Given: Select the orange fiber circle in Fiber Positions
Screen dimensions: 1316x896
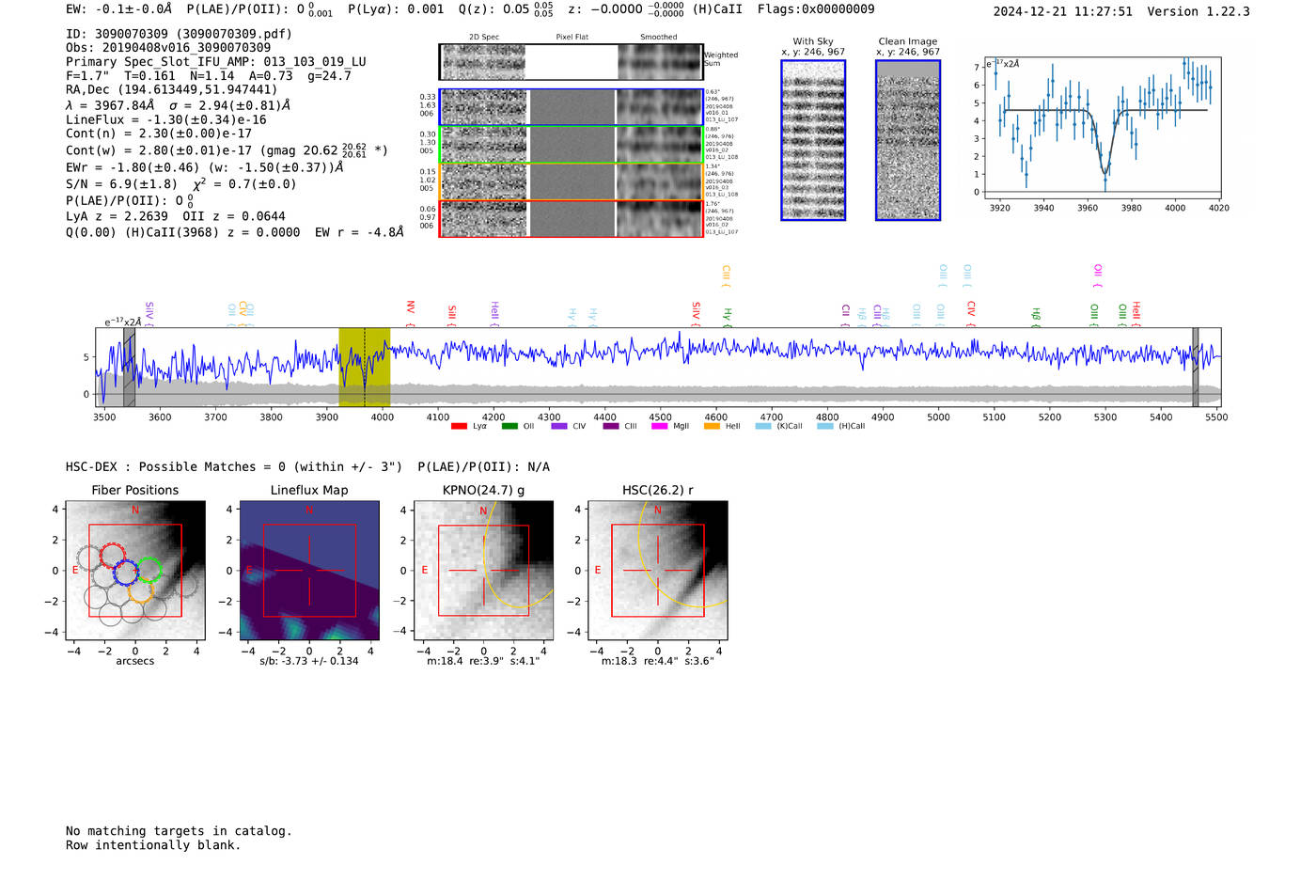Looking at the screenshot, I should click(141, 590).
